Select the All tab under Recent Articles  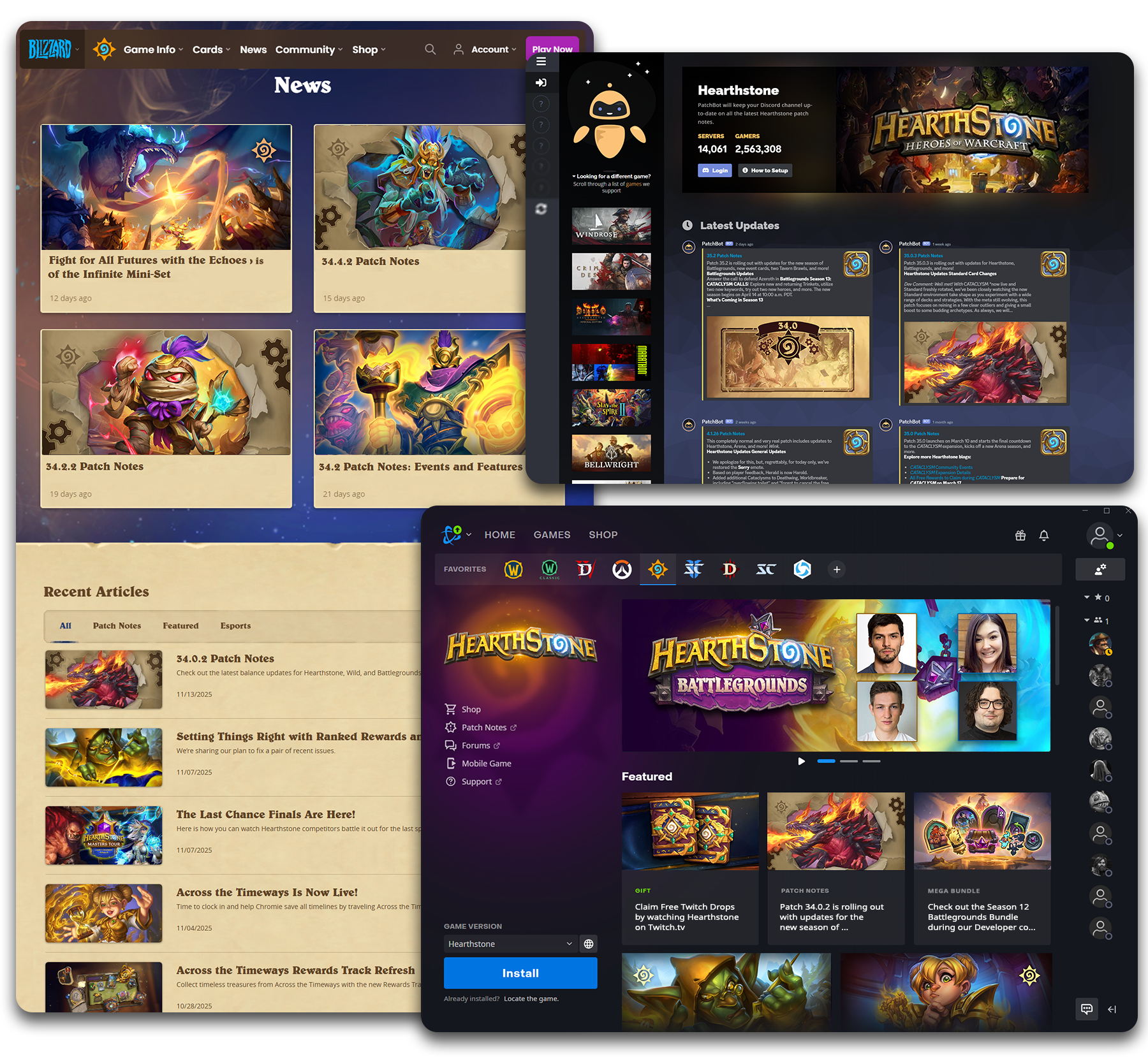point(66,625)
